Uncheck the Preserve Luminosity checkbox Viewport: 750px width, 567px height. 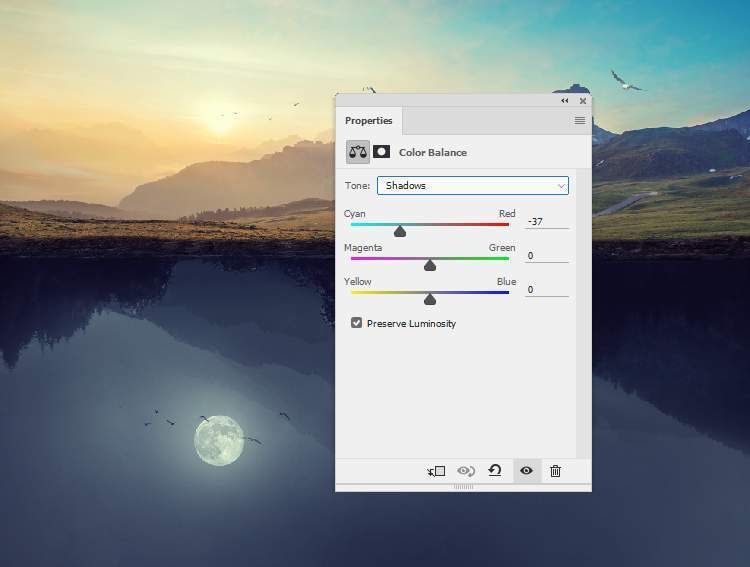356,323
